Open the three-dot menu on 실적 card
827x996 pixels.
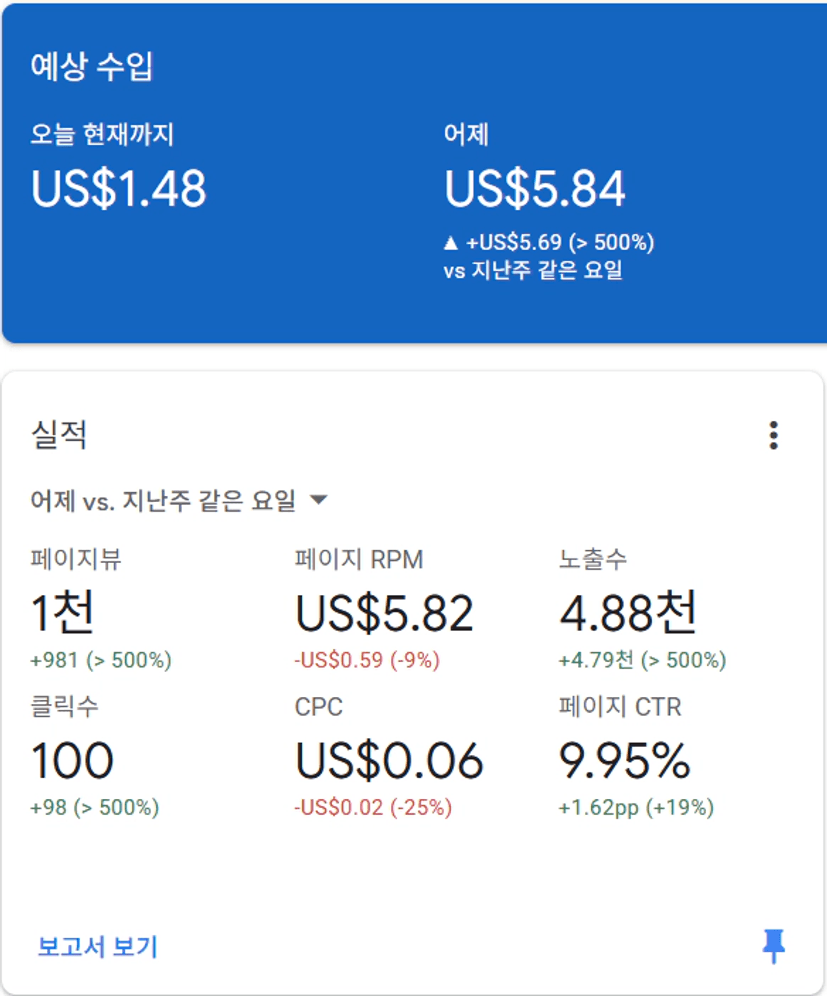(773, 435)
